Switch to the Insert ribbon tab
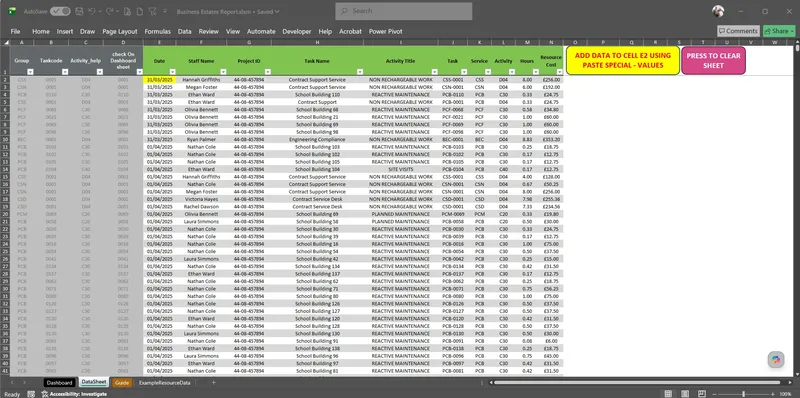 [x=65, y=31]
